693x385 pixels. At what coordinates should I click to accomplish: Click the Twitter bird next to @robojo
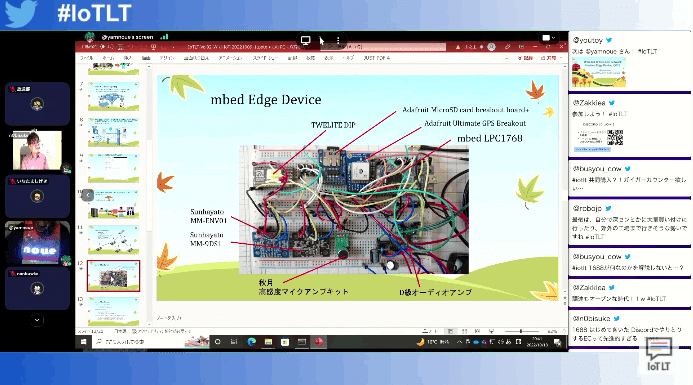[608, 208]
